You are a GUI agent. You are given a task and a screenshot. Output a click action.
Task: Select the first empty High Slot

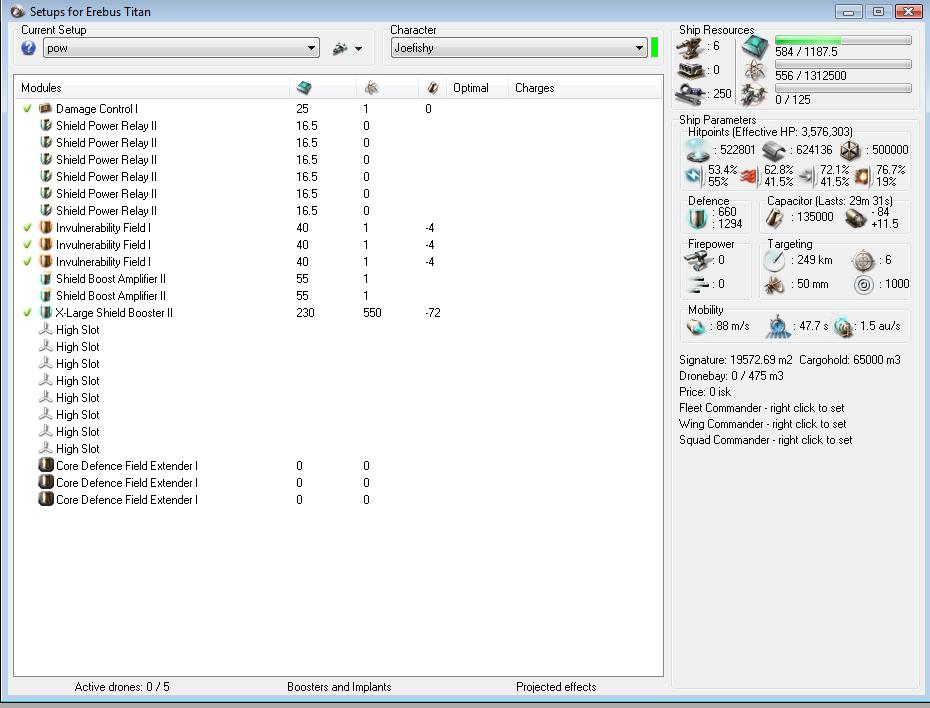338,330
